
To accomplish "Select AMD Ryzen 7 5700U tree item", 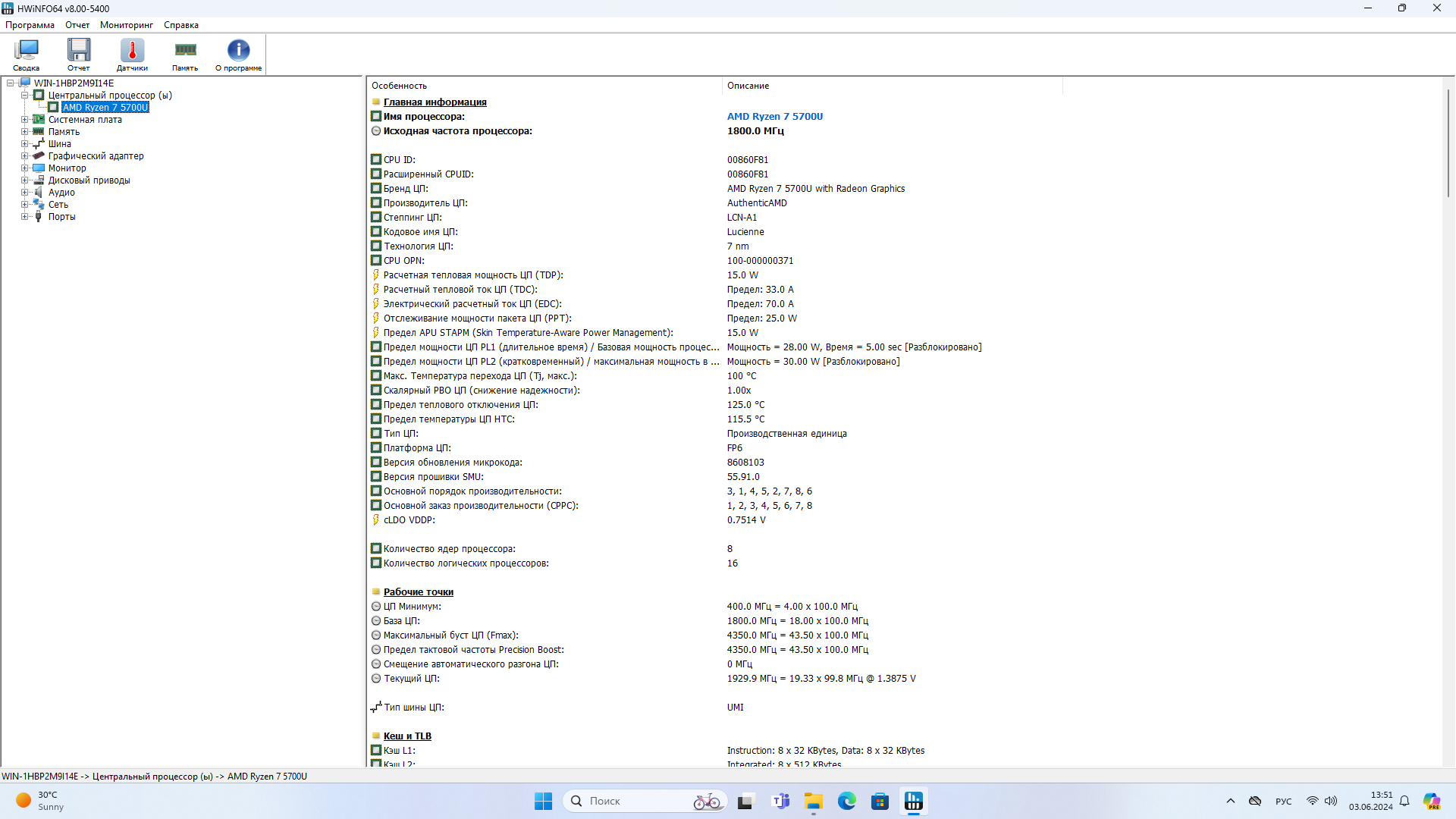I will 105,108.
